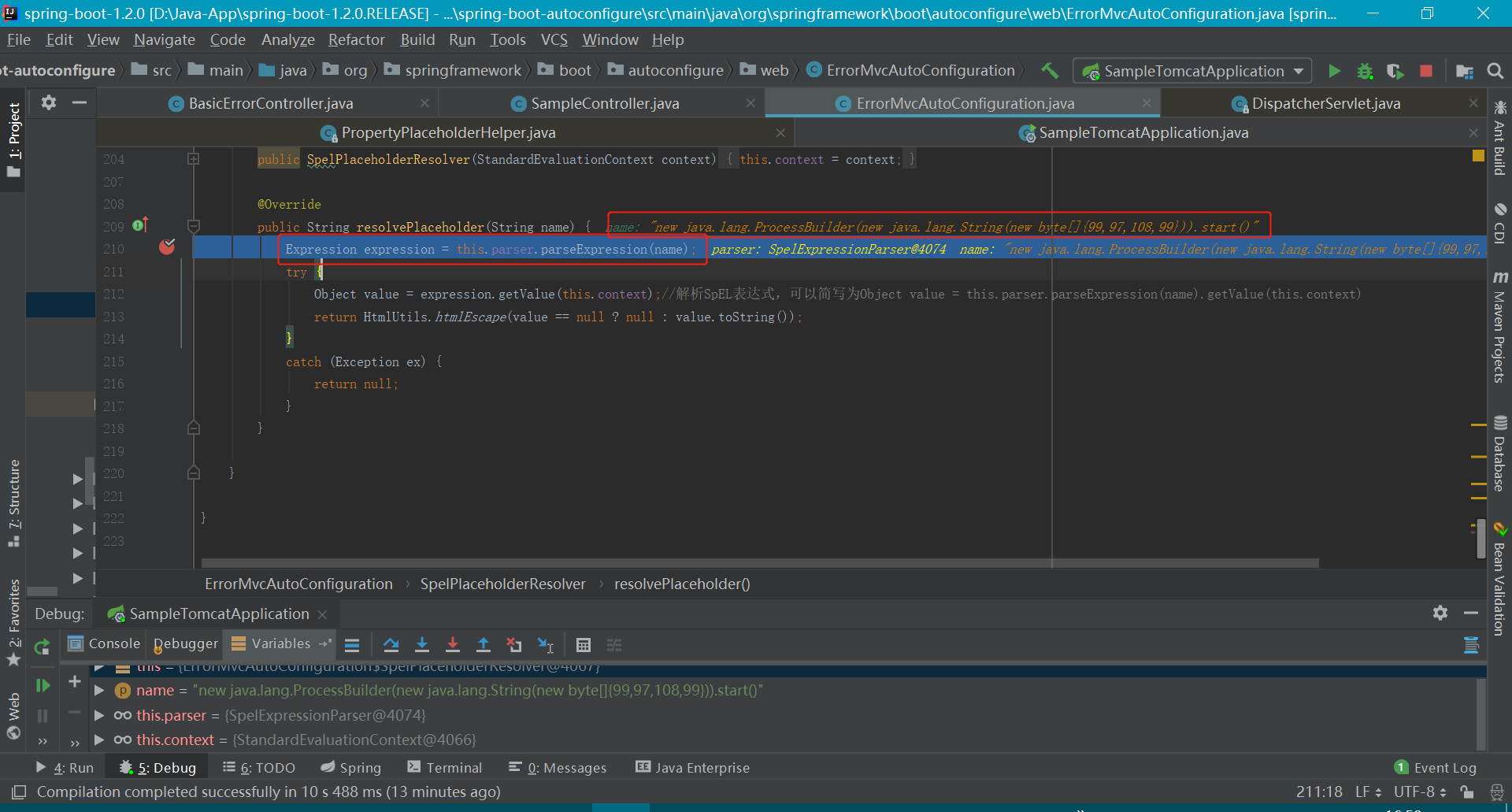The width and height of the screenshot is (1512, 812).
Task: Expand this.context variable node
Action: [x=99, y=740]
